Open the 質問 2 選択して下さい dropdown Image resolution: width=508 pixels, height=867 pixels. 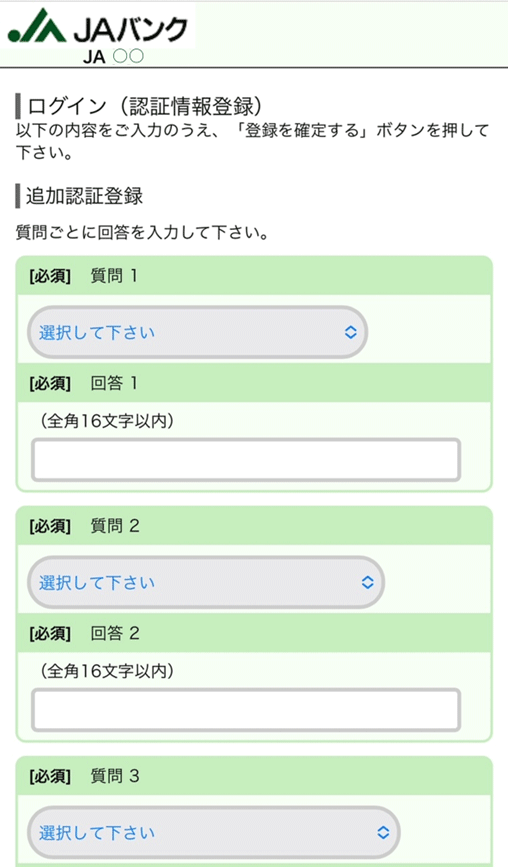(206, 582)
